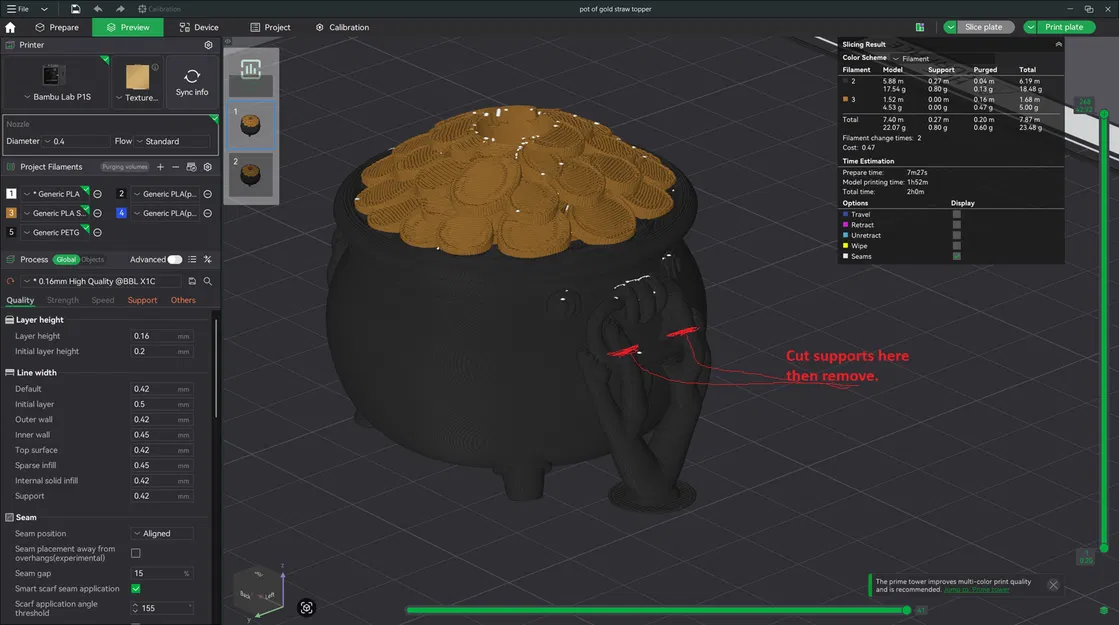
Task: Open the Support settings tab
Action: tap(142, 300)
